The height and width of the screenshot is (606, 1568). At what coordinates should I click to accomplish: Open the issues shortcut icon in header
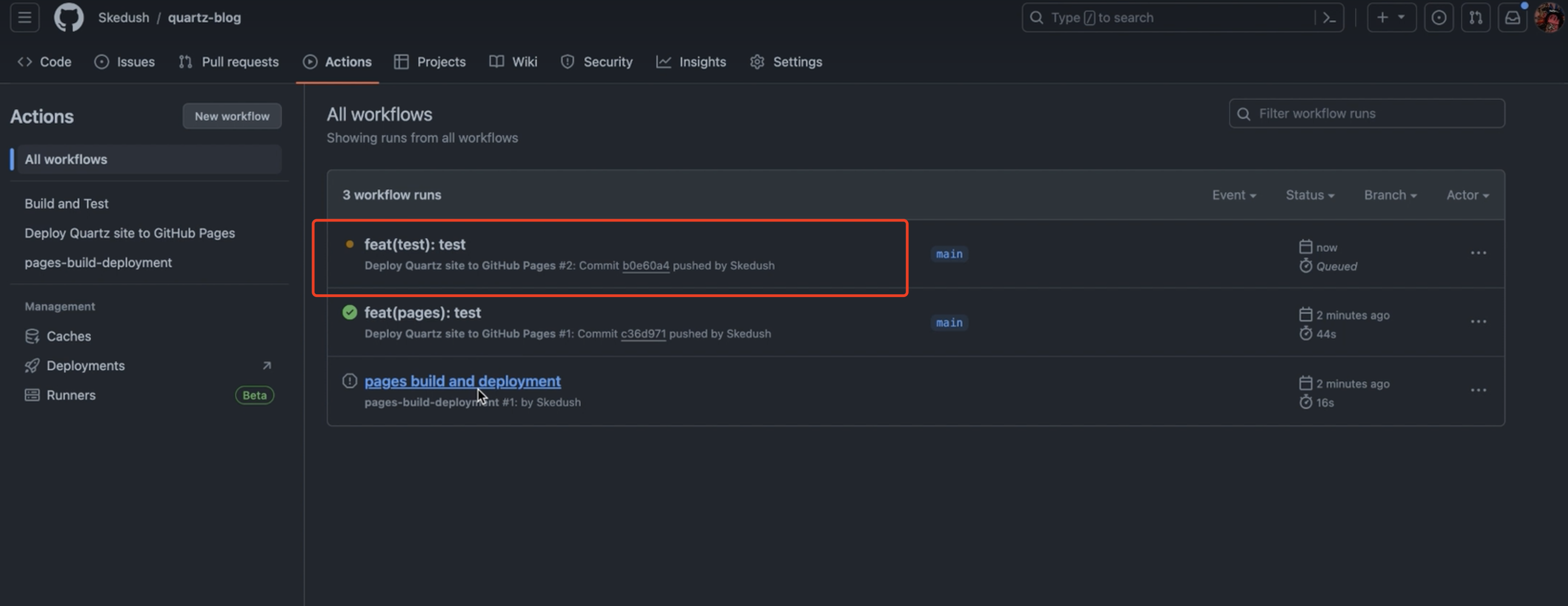pos(1438,17)
